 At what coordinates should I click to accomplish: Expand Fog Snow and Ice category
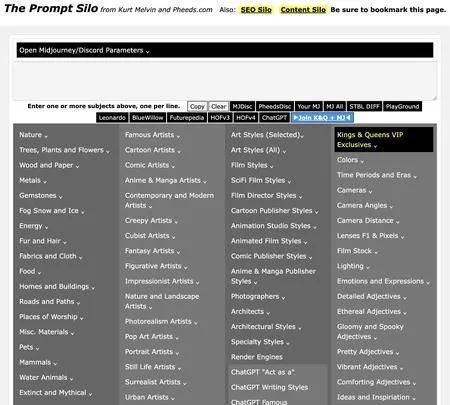click(x=52, y=211)
